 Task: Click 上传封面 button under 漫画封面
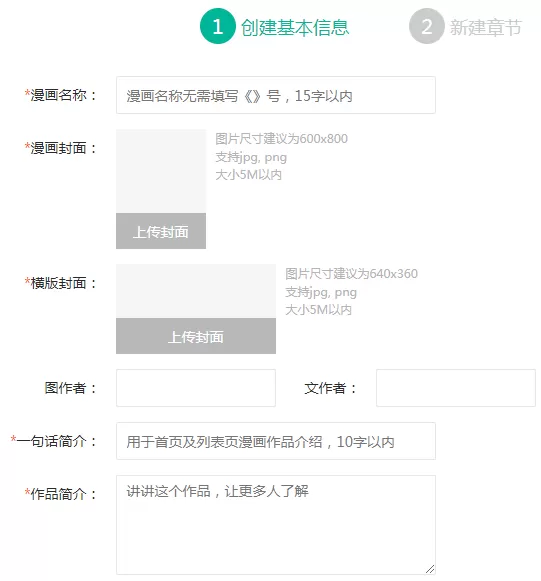pos(161,231)
